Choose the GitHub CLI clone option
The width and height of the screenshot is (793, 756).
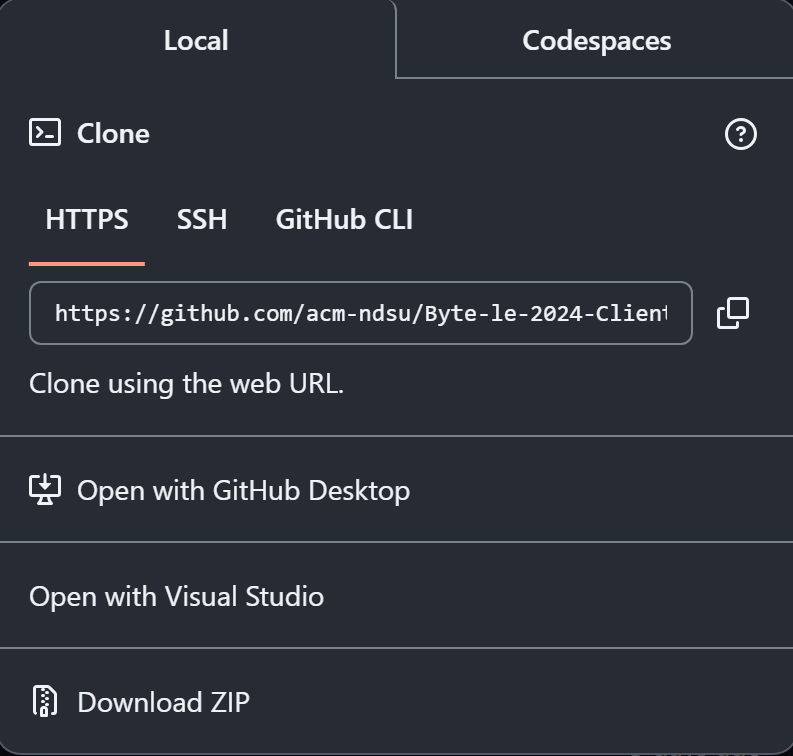[344, 220]
